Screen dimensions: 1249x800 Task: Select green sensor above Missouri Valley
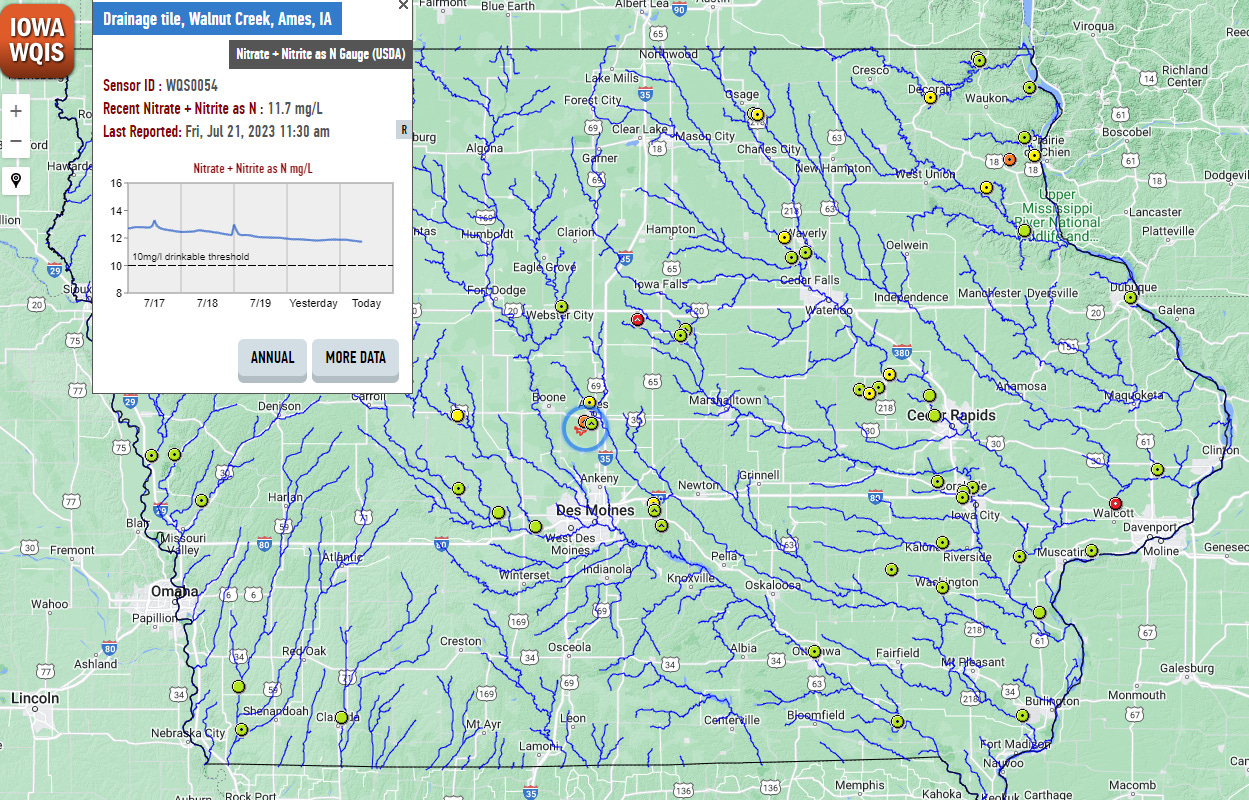tap(201, 500)
